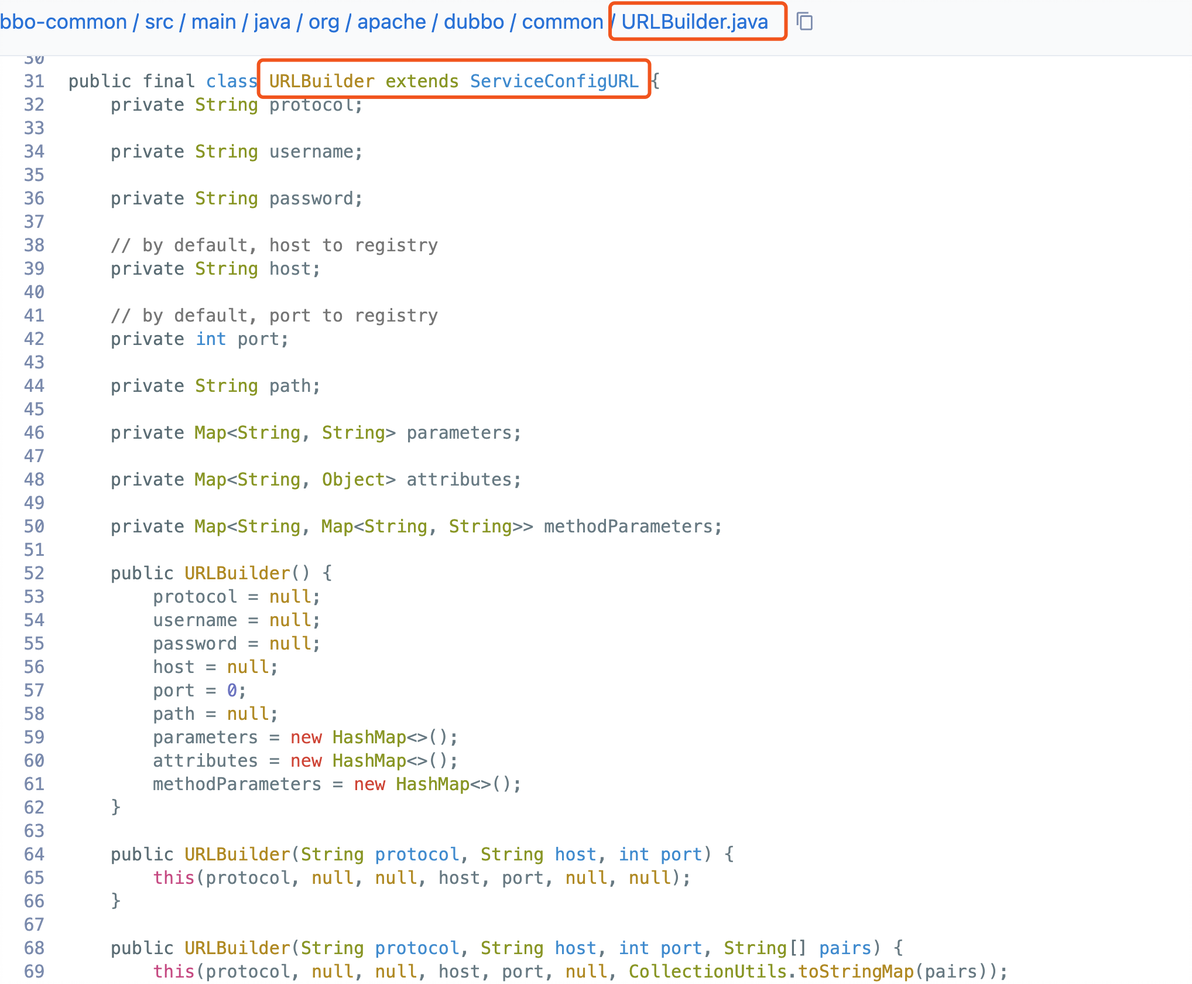1192x984 pixels.
Task: Click 'protocol = null;' statement
Action: coord(236,597)
